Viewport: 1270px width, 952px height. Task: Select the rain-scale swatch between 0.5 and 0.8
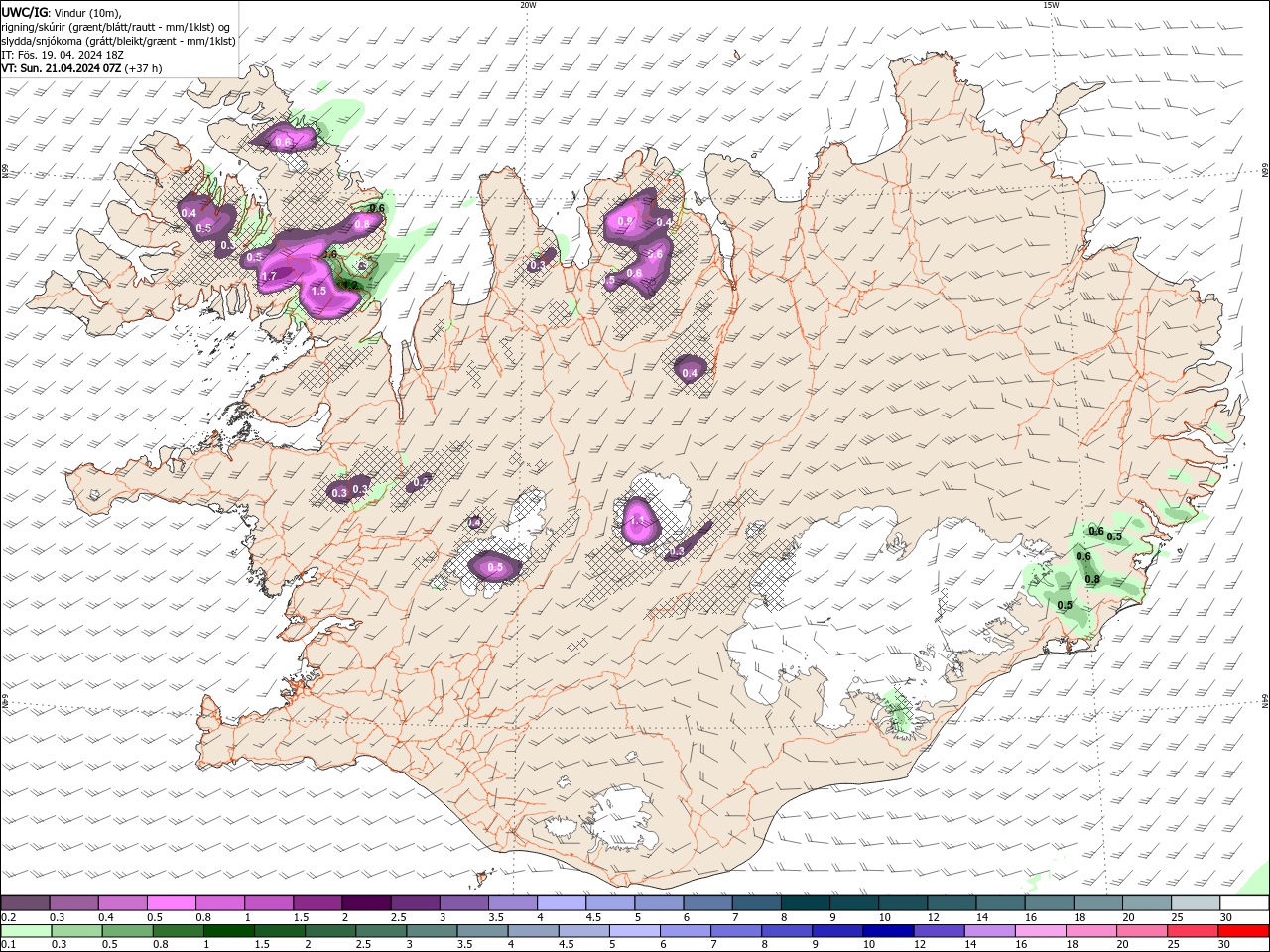[x=127, y=931]
